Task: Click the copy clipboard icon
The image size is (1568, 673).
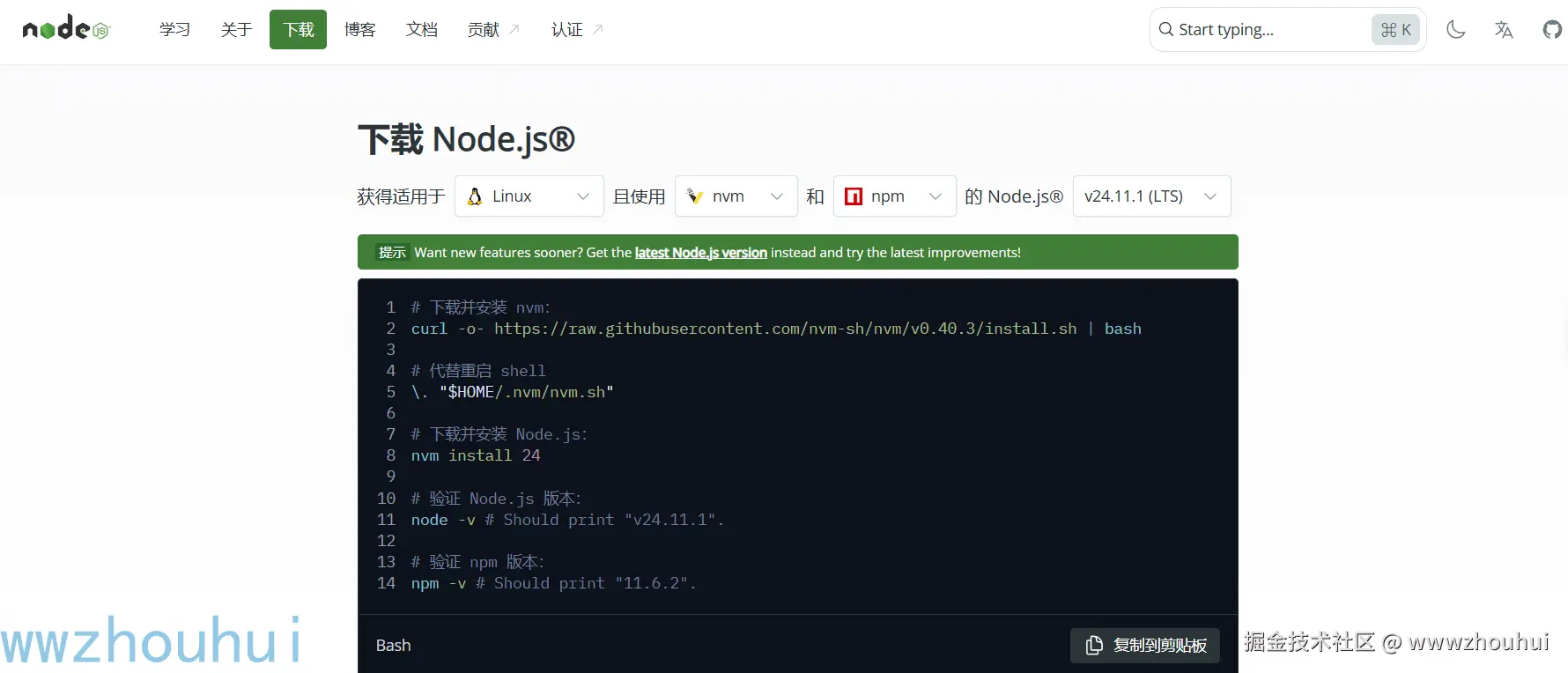Action: [x=1094, y=646]
